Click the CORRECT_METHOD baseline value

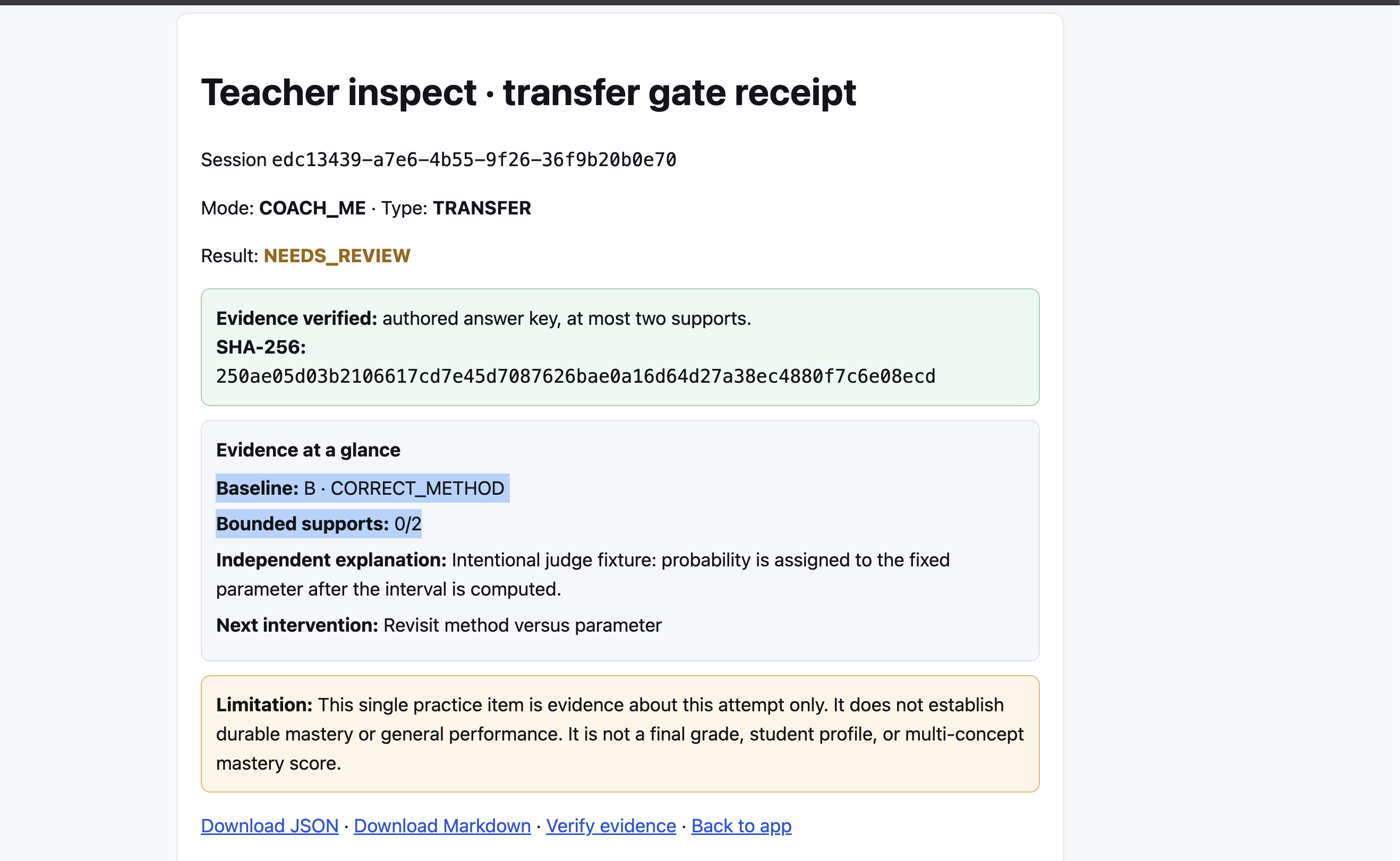click(417, 488)
